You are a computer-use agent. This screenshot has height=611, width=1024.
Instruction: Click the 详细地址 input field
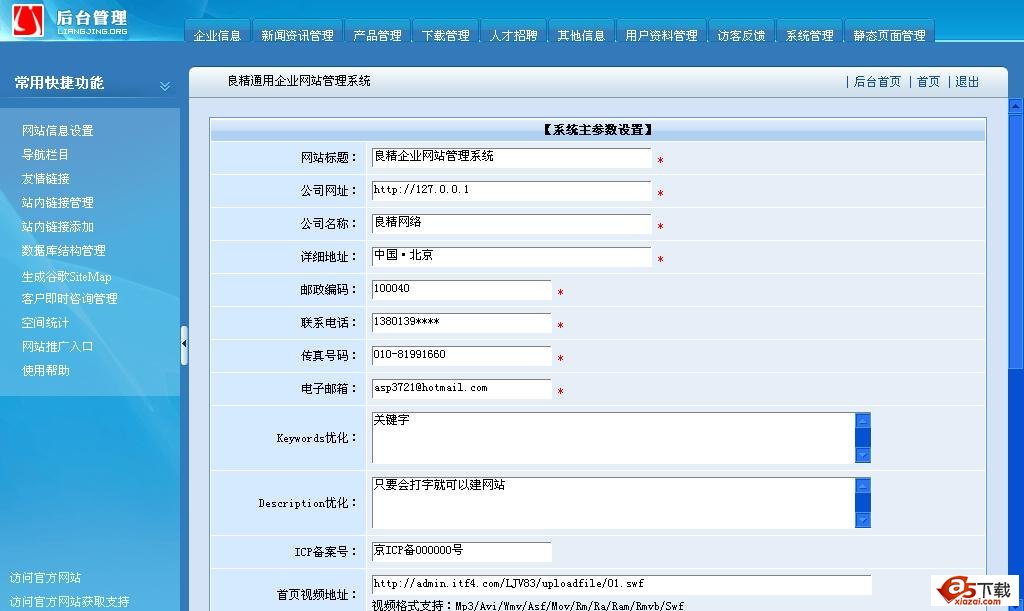click(511, 257)
